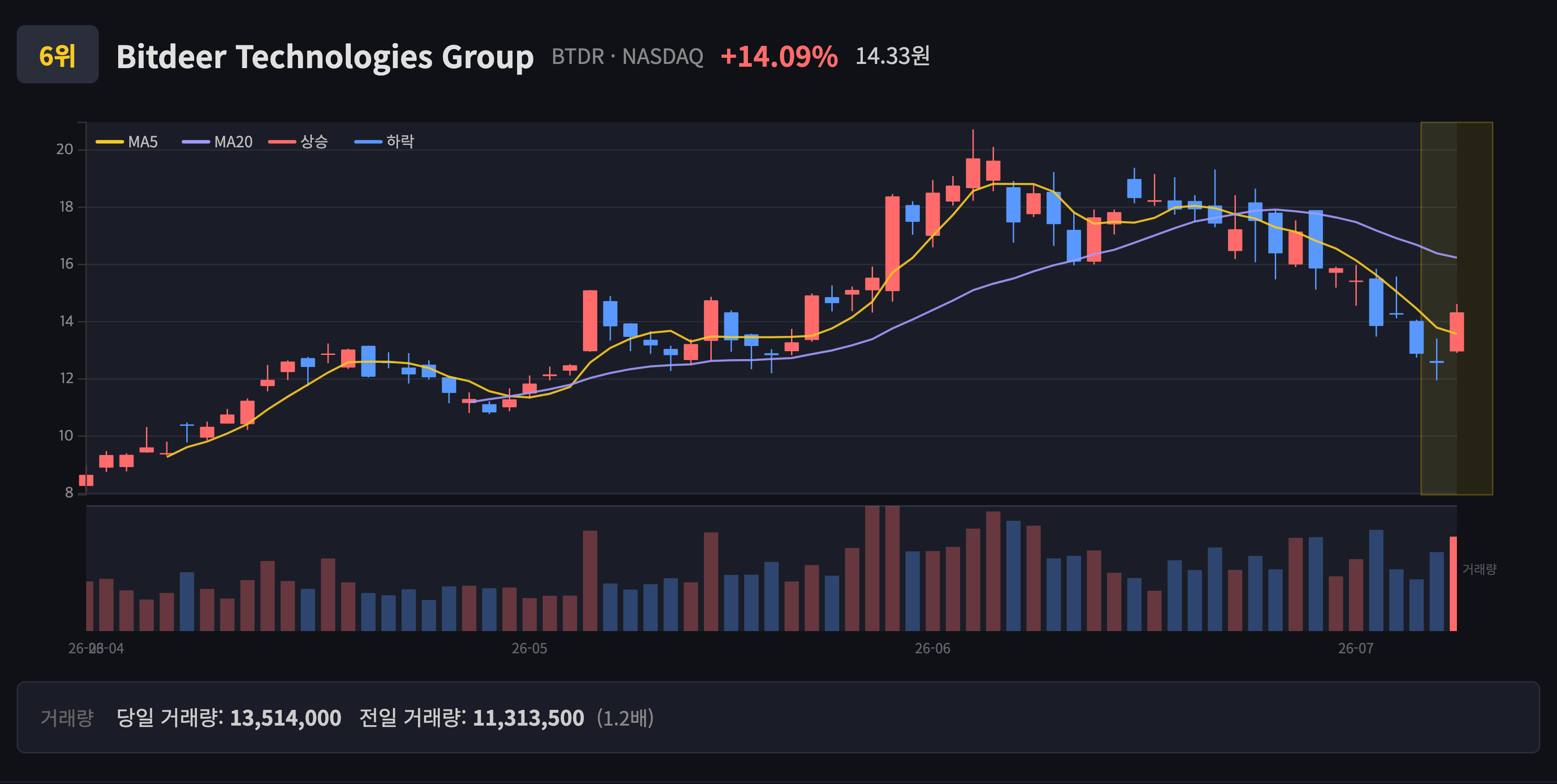Viewport: 1557px width, 784px height.
Task: Click the 26-07 date axis label
Action: pos(1356,648)
